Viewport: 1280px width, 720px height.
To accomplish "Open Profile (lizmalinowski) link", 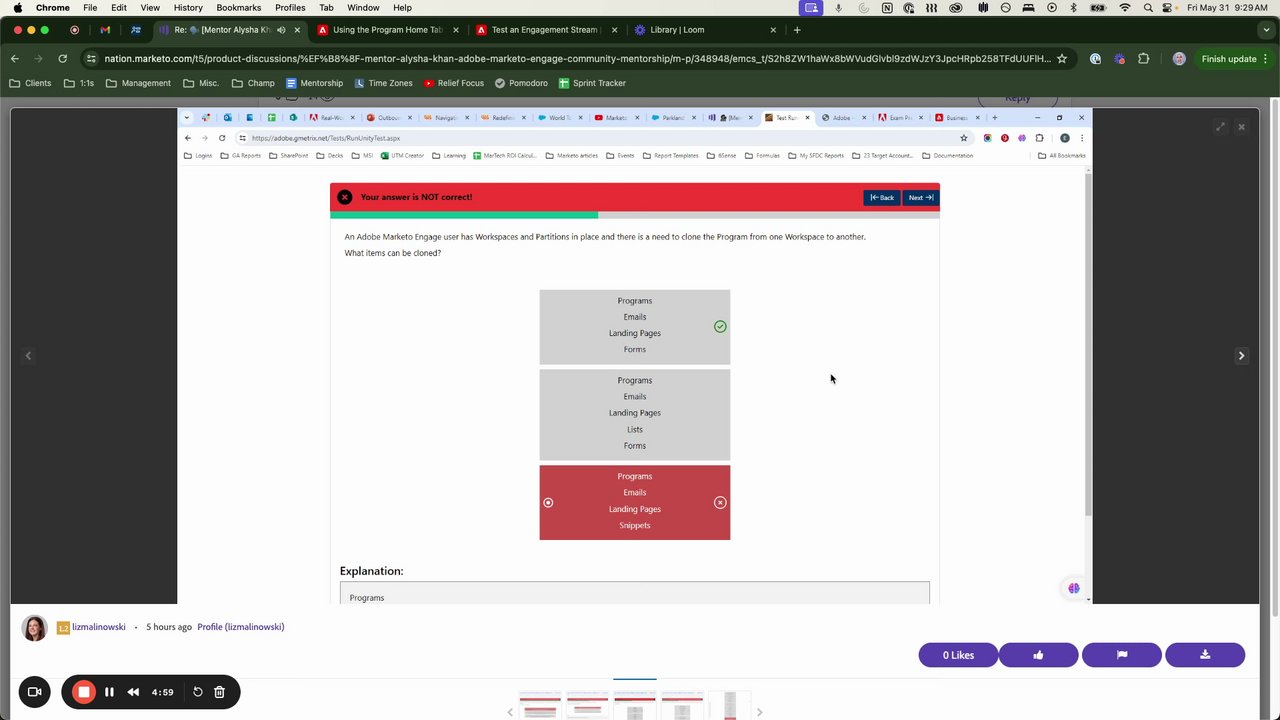I will pyautogui.click(x=240, y=627).
